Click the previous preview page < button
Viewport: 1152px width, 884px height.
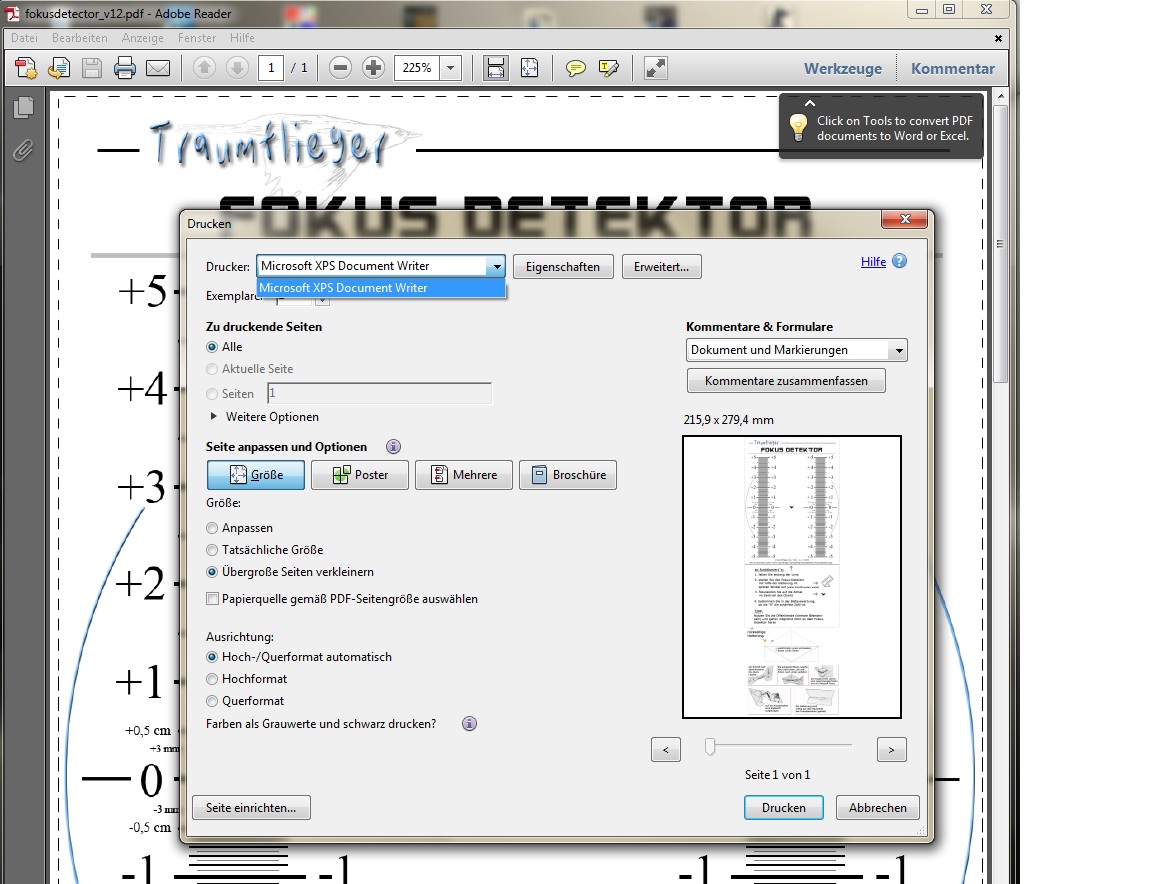pos(666,750)
